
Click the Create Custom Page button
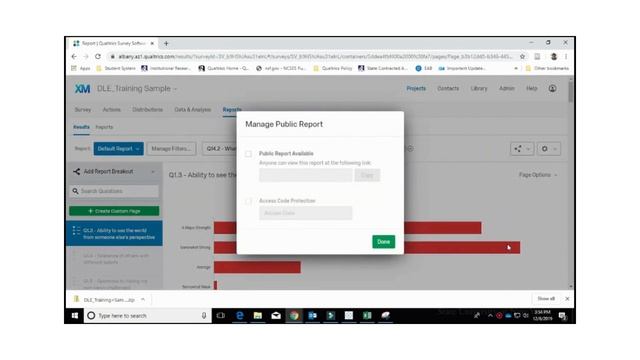coord(114,211)
